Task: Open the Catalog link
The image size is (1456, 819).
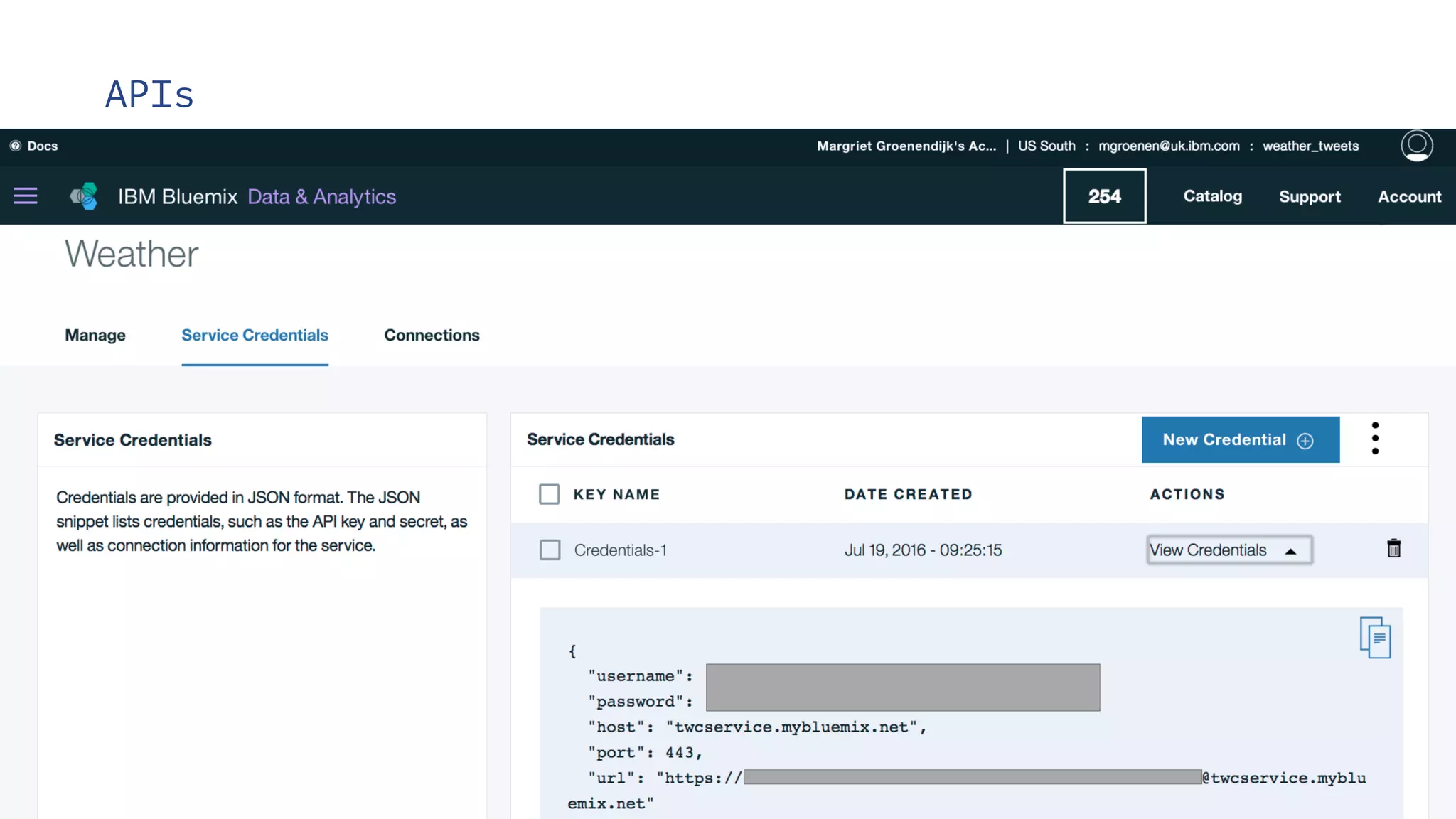Action: 1212,196
